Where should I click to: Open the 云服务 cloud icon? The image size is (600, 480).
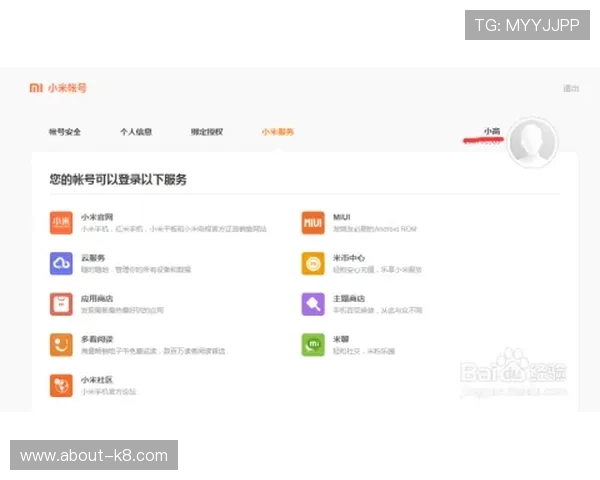[61, 263]
